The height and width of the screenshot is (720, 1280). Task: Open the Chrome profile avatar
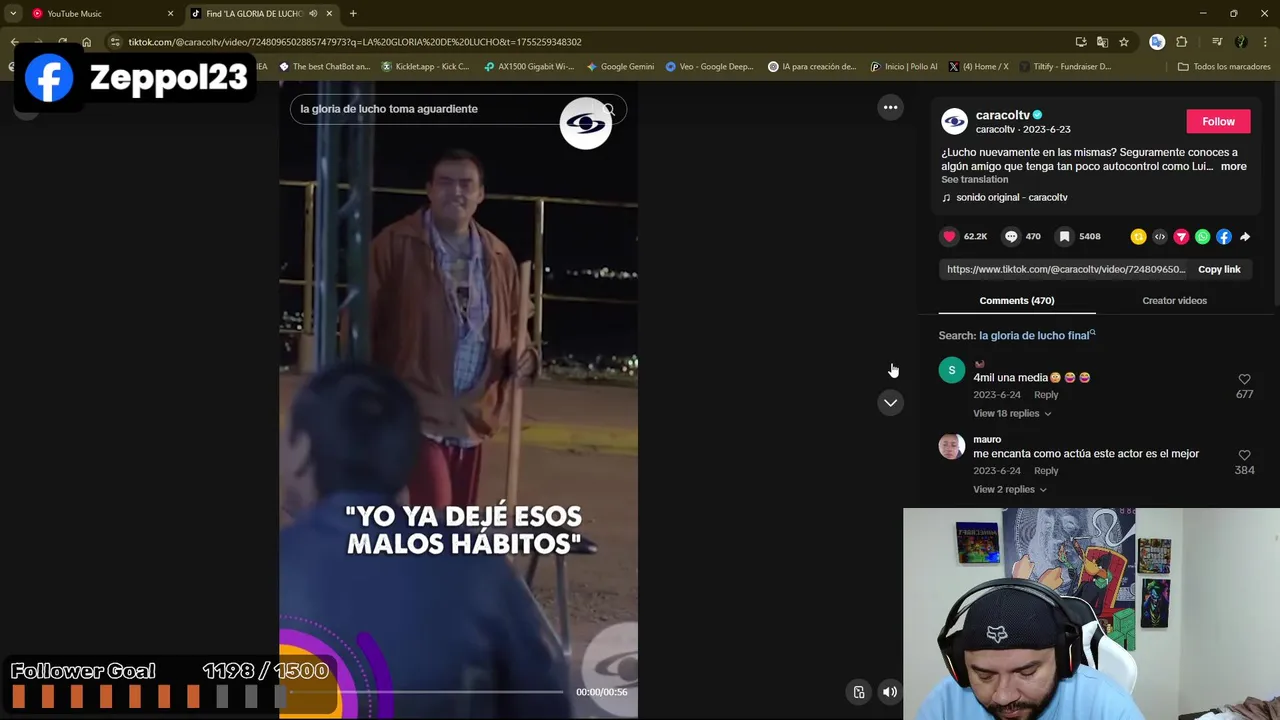point(1241,42)
